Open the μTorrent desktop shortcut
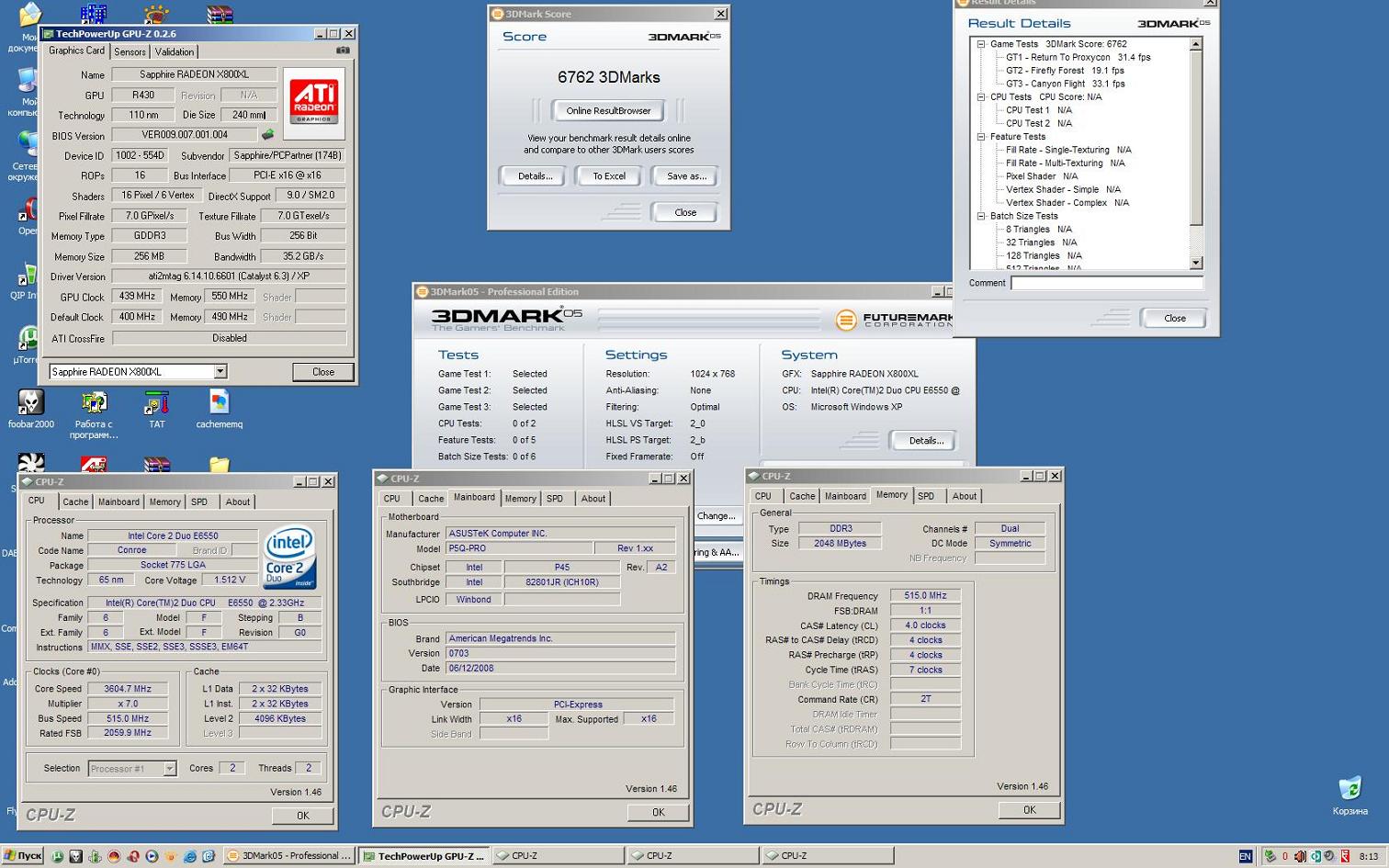 click(28, 345)
